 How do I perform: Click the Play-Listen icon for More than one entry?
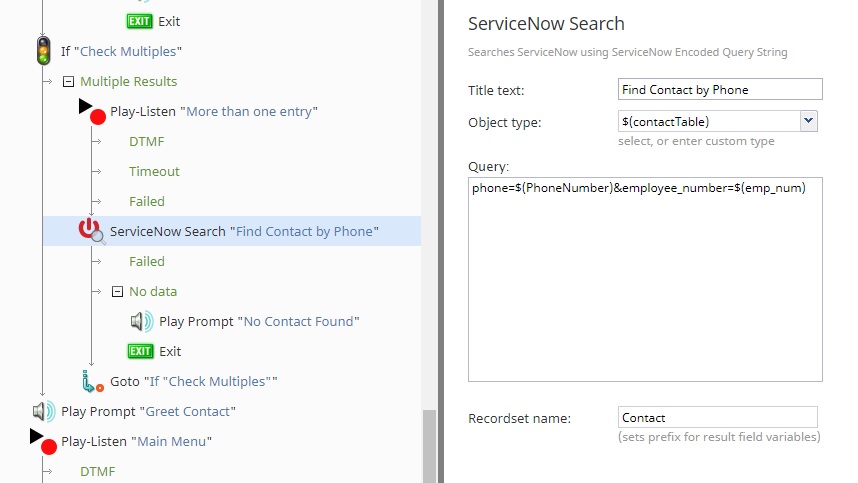point(92,112)
